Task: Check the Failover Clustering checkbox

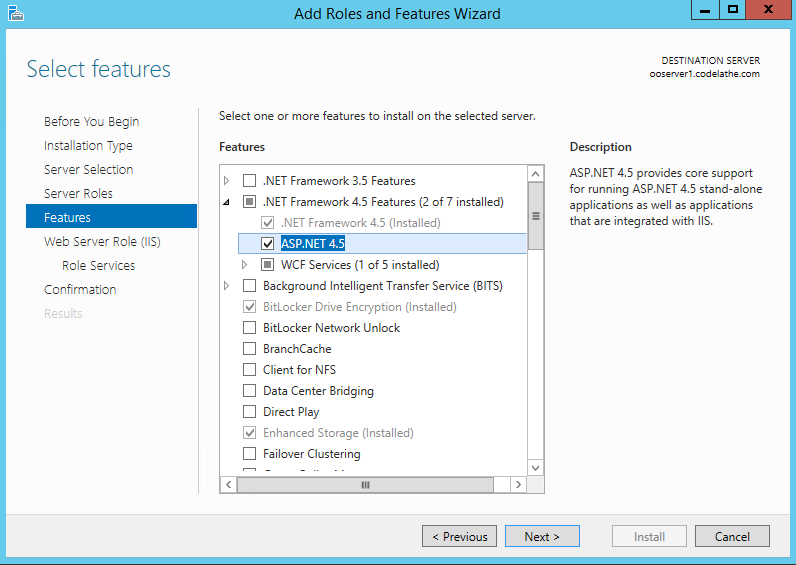Action: tap(249, 454)
